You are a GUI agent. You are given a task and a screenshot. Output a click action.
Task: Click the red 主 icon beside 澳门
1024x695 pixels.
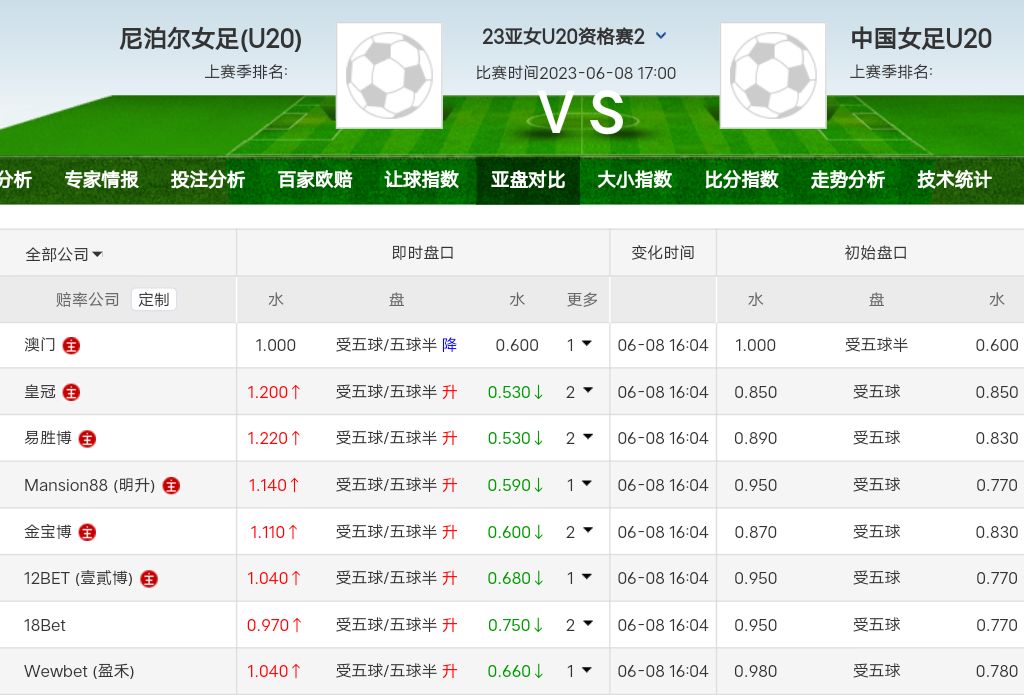71,346
